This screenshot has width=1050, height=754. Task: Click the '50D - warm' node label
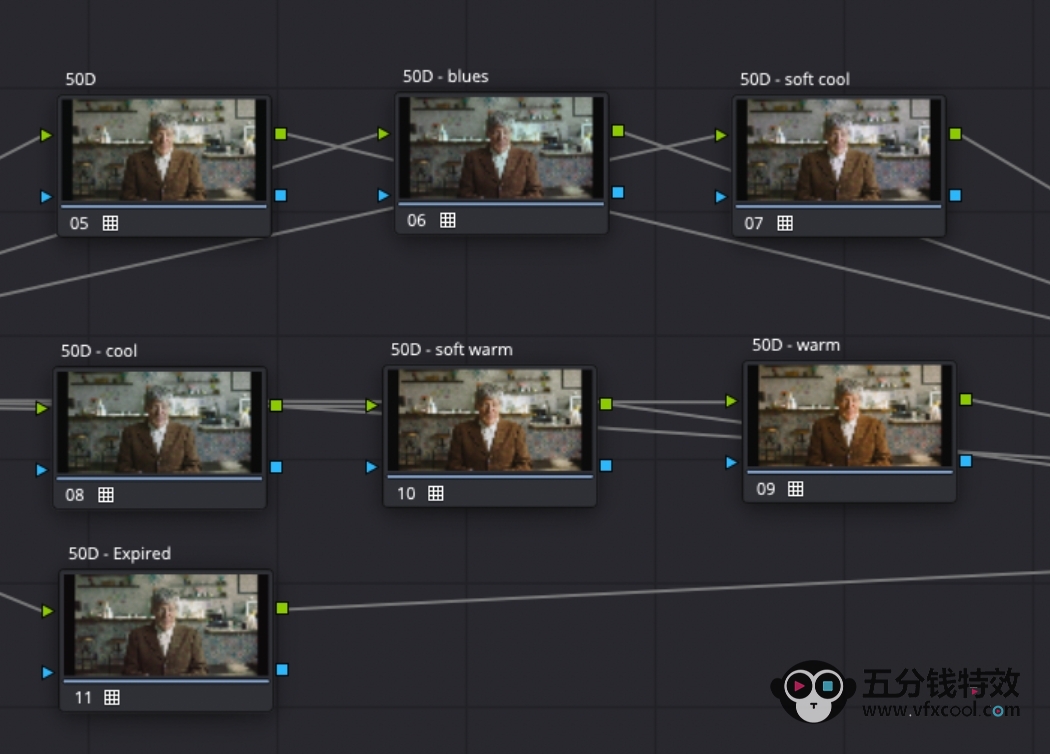click(796, 346)
